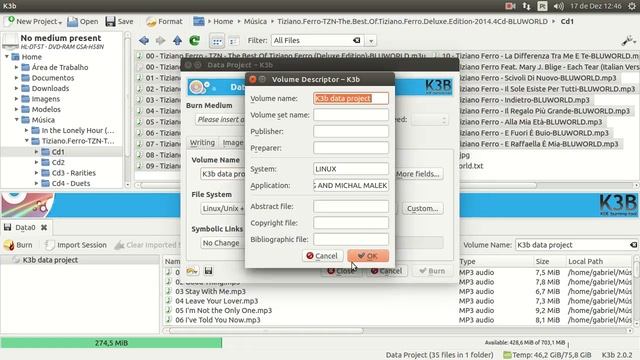Click the Abstract file field

pos(351,206)
